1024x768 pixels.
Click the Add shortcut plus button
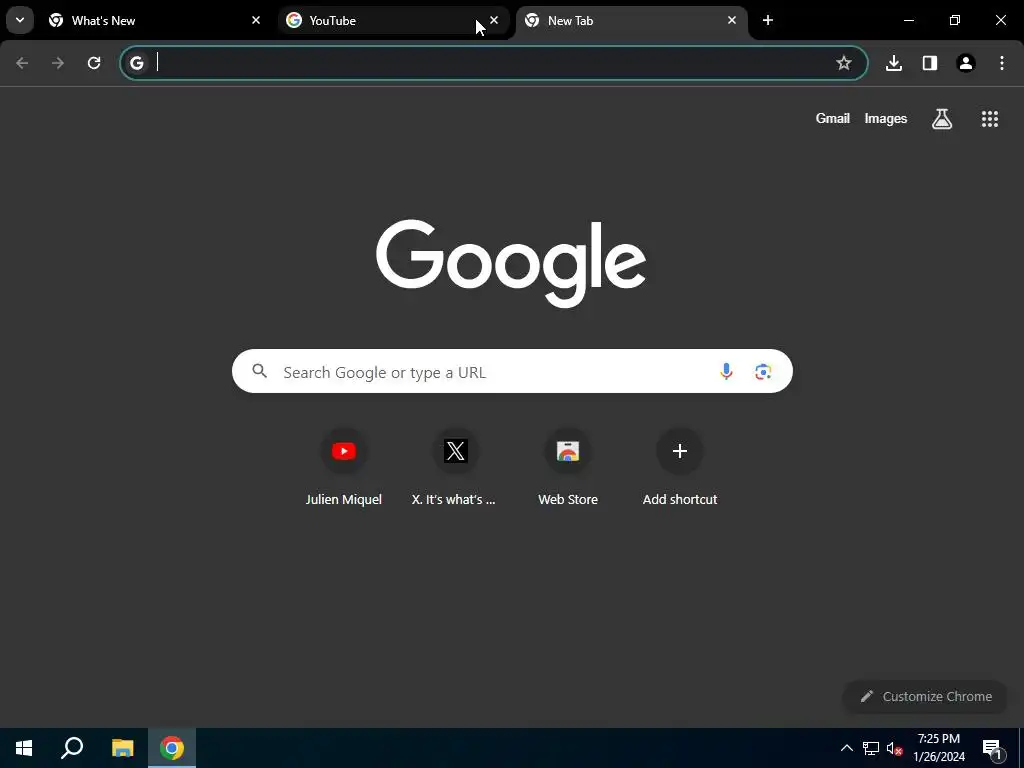pos(680,451)
